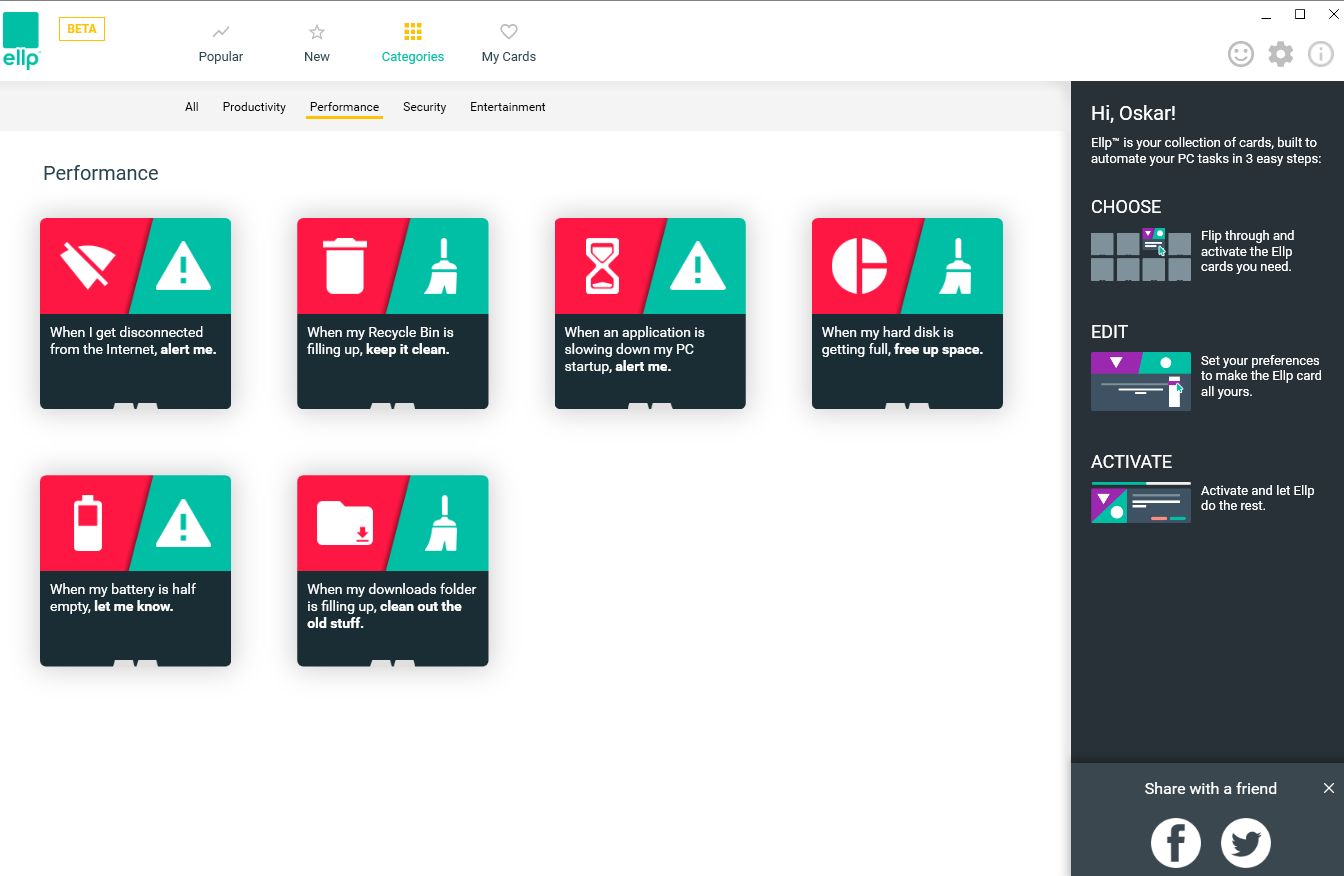1344x876 pixels.
Task: Click alert triangle on Internet disconnect card
Action: 183,266
